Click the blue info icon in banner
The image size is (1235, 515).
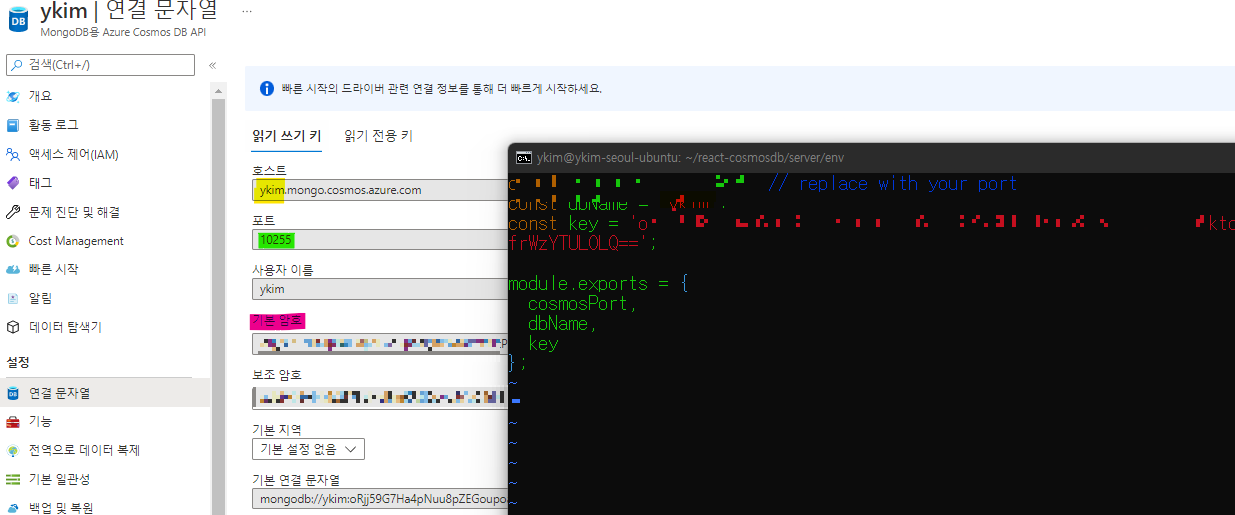click(267, 88)
